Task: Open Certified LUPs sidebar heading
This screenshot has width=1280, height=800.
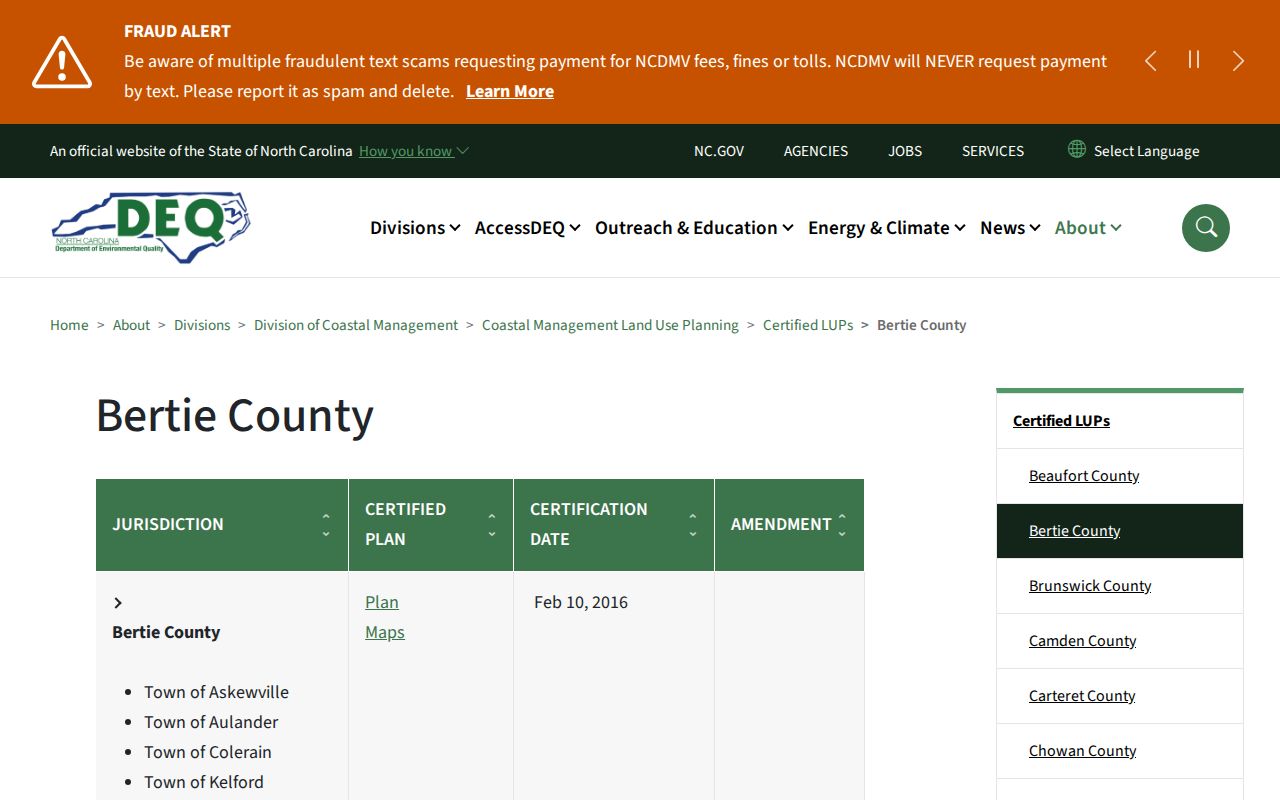Action: [1061, 421]
